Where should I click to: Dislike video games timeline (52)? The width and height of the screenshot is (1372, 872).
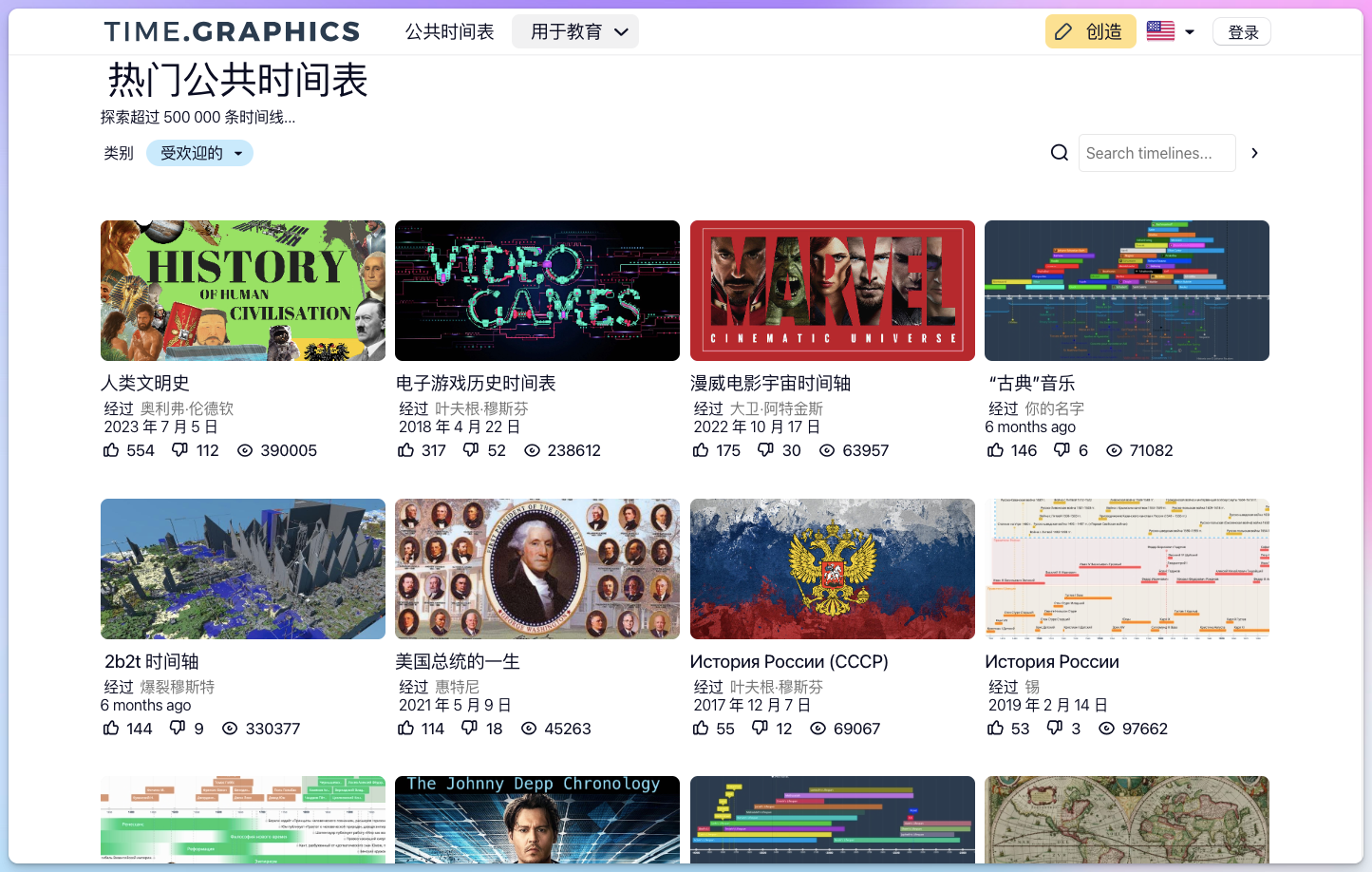[x=471, y=450]
